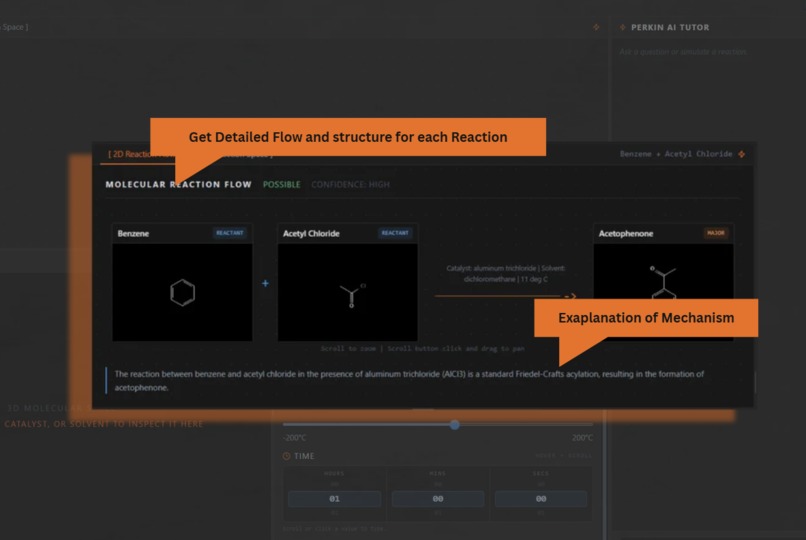Viewport: 806px width, 540px height.
Task: Click the hours value field showing 01
Action: tap(335, 498)
